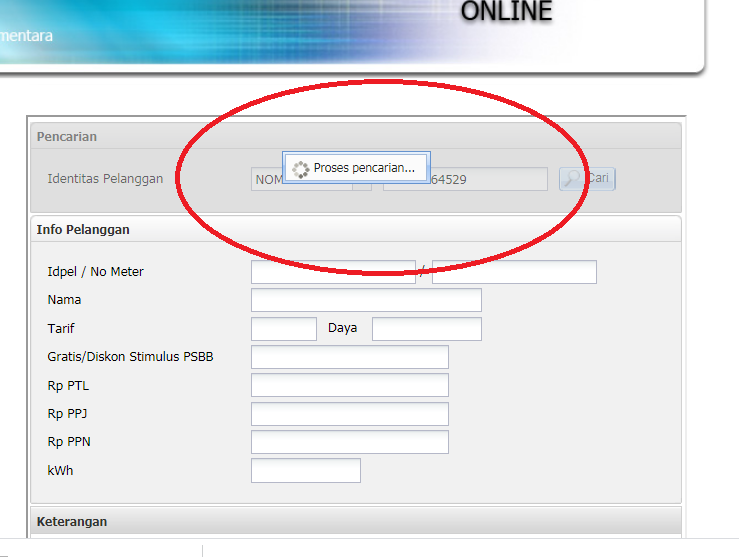Click the Tarif label
Image resolution: width=739 pixels, height=557 pixels.
[x=61, y=328]
